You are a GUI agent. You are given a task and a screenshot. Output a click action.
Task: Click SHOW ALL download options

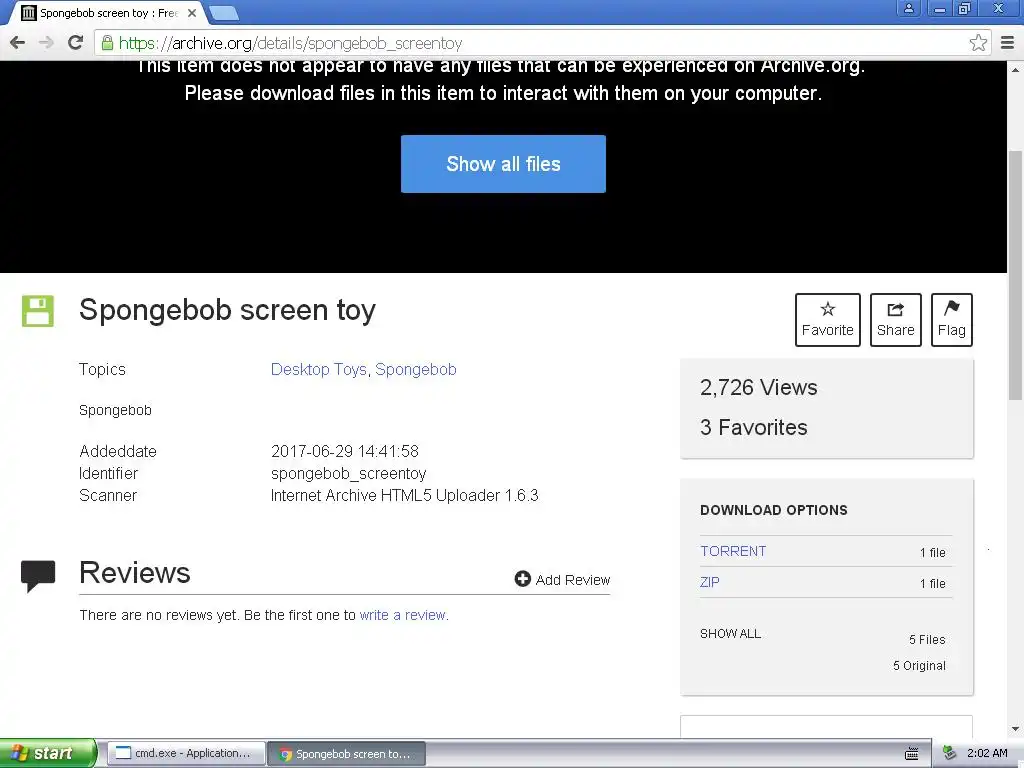coord(730,633)
